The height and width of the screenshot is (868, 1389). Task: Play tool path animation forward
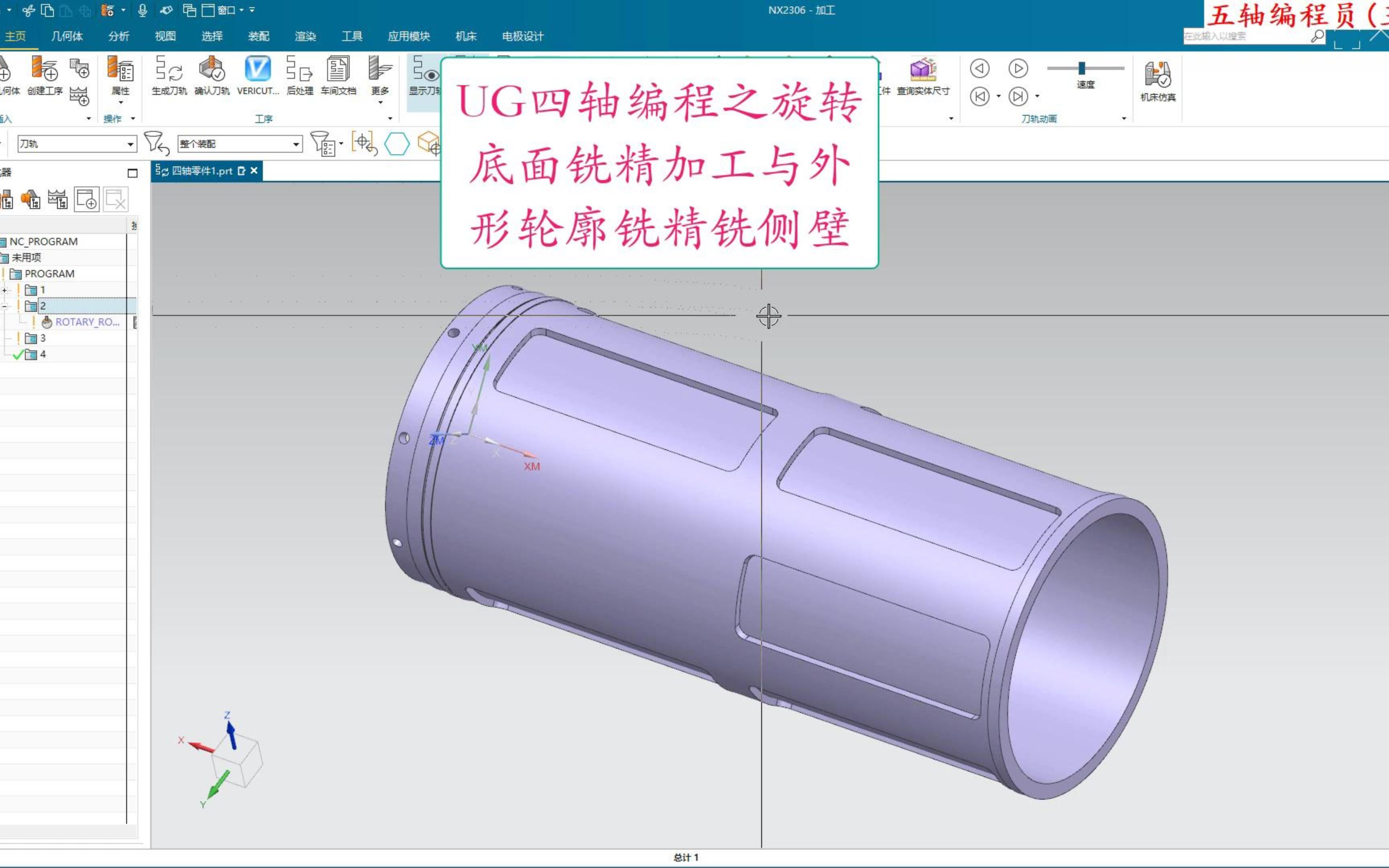1018,69
